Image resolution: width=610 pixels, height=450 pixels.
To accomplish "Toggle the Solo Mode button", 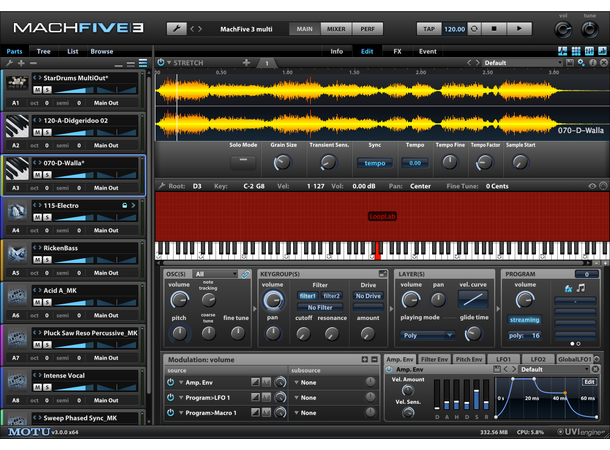I will tap(243, 162).
